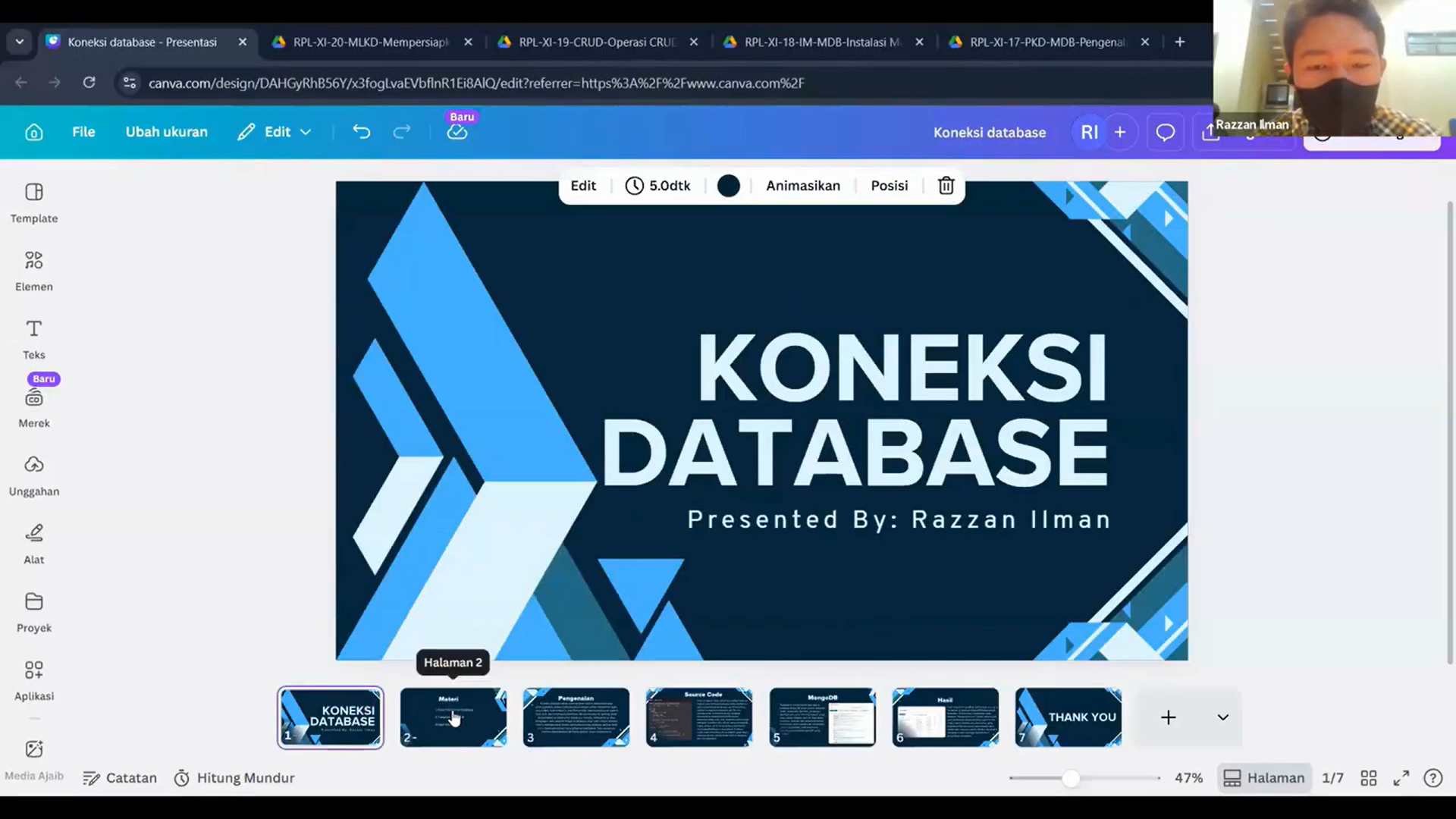Switch to RPL-XI-19-CRUD browser tab
1456x819 pixels.
(x=596, y=42)
